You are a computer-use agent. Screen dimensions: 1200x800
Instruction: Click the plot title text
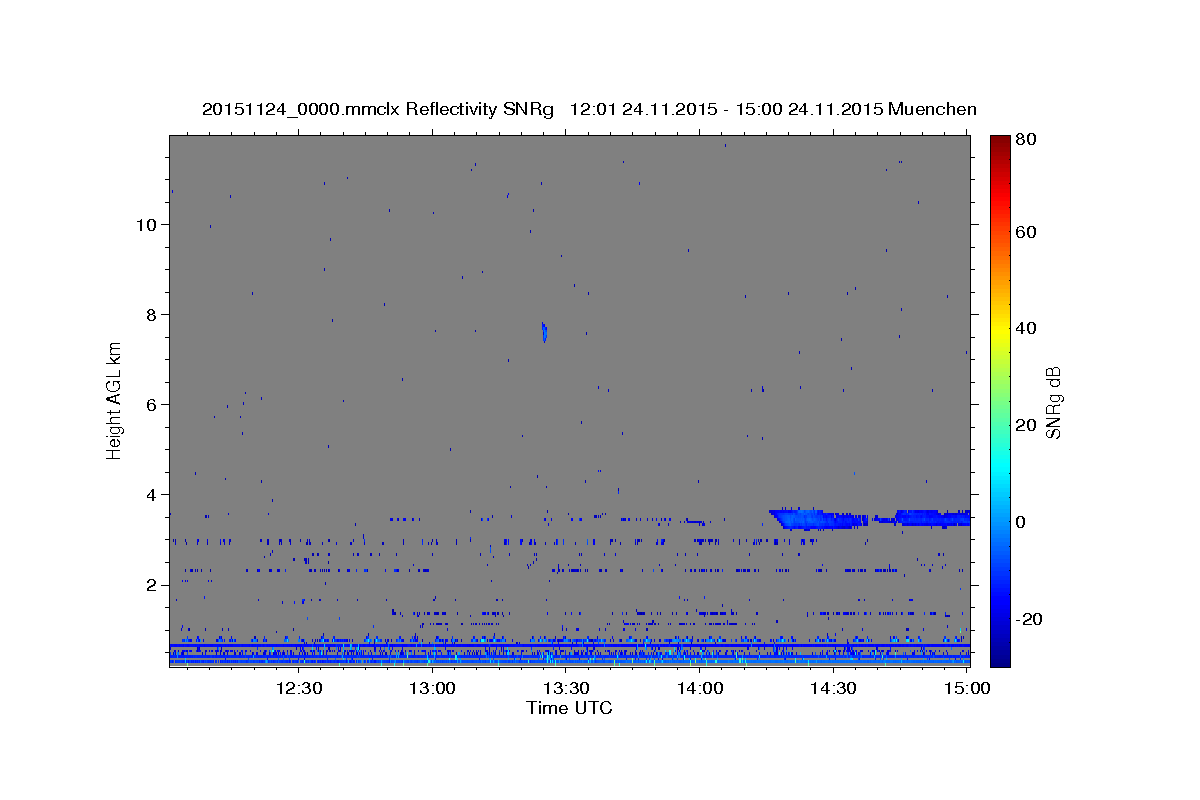589,109
